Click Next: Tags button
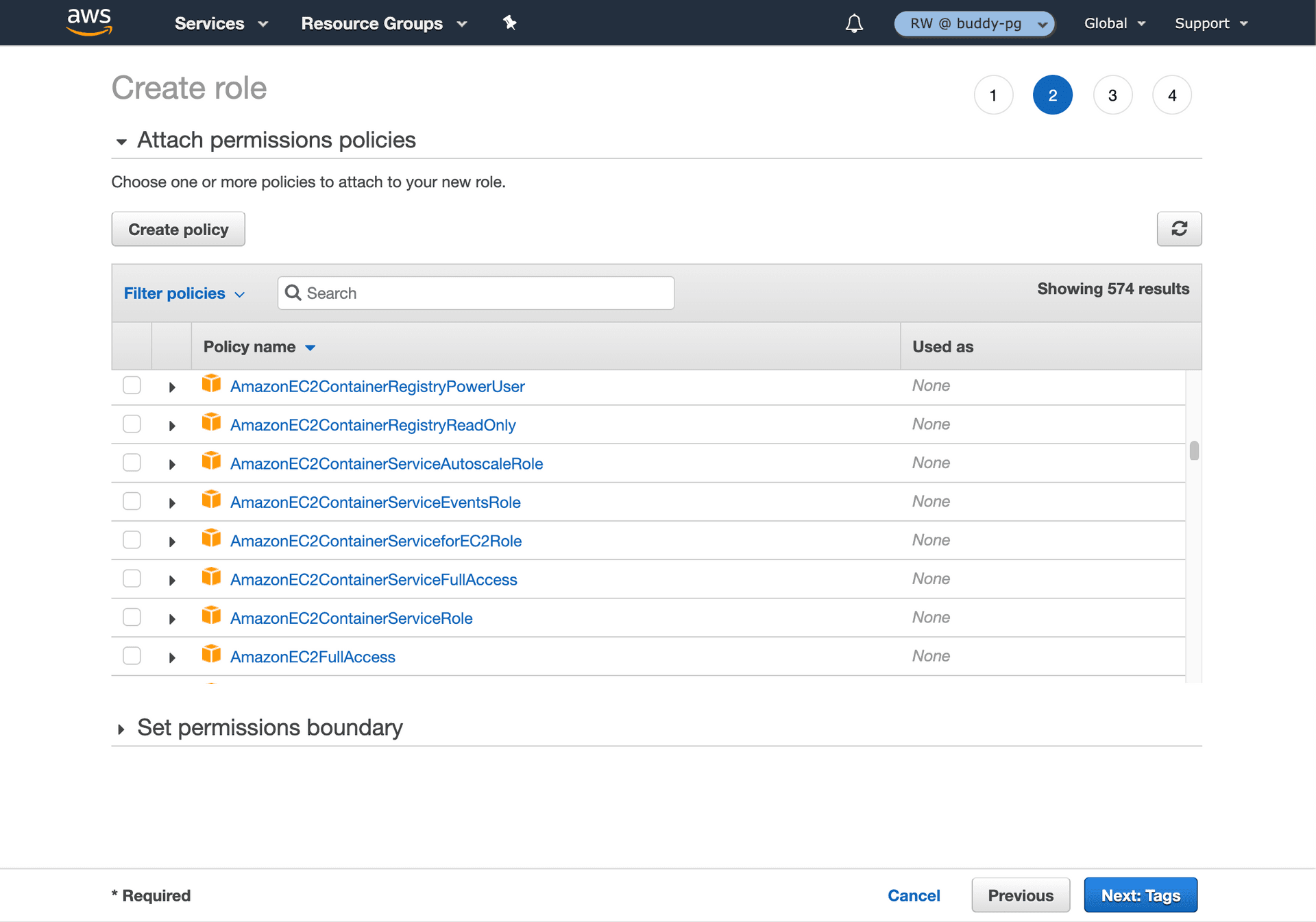Viewport: 1316px width, 922px height. (1141, 895)
